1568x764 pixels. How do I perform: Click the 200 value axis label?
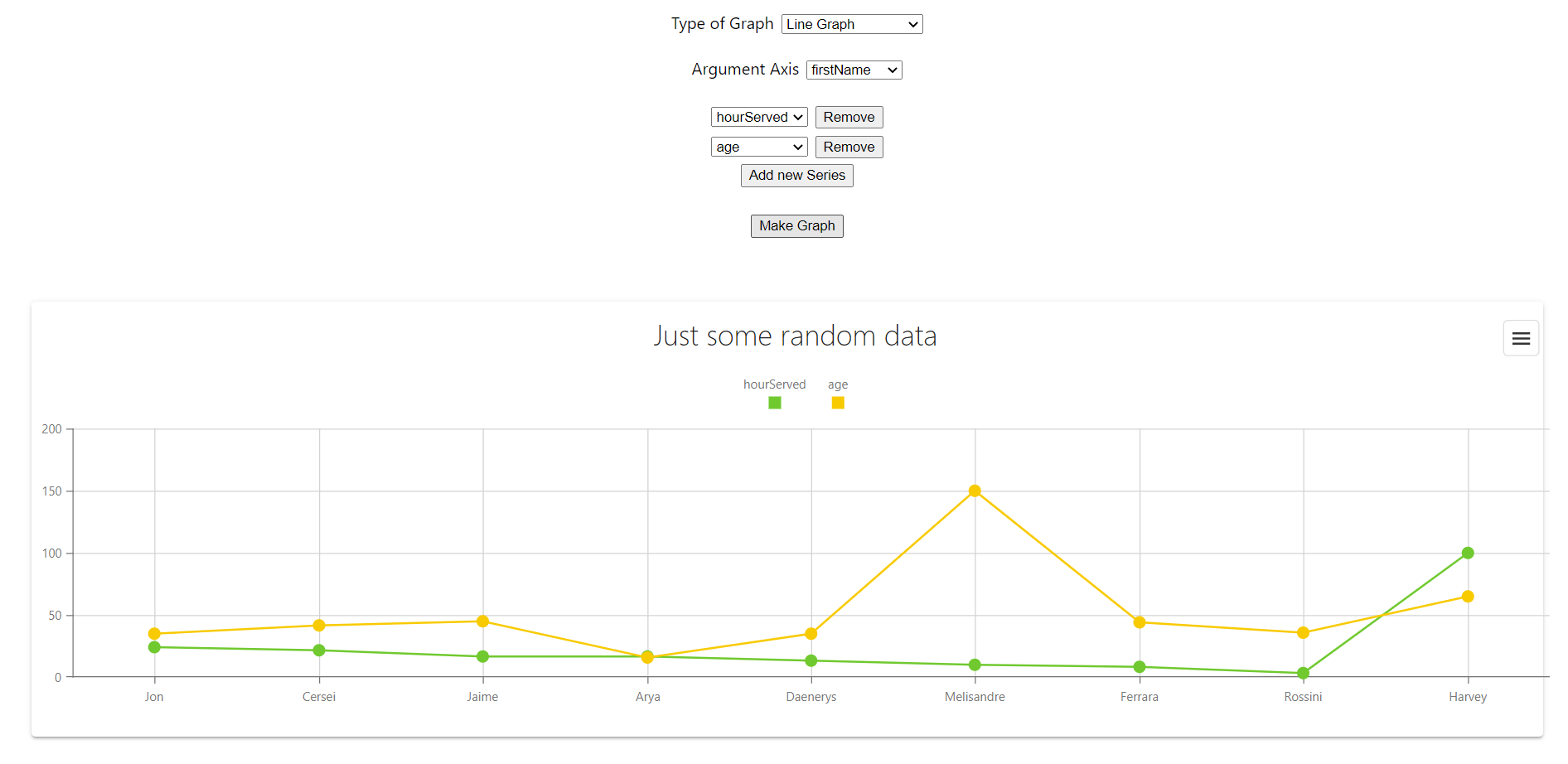coord(51,429)
